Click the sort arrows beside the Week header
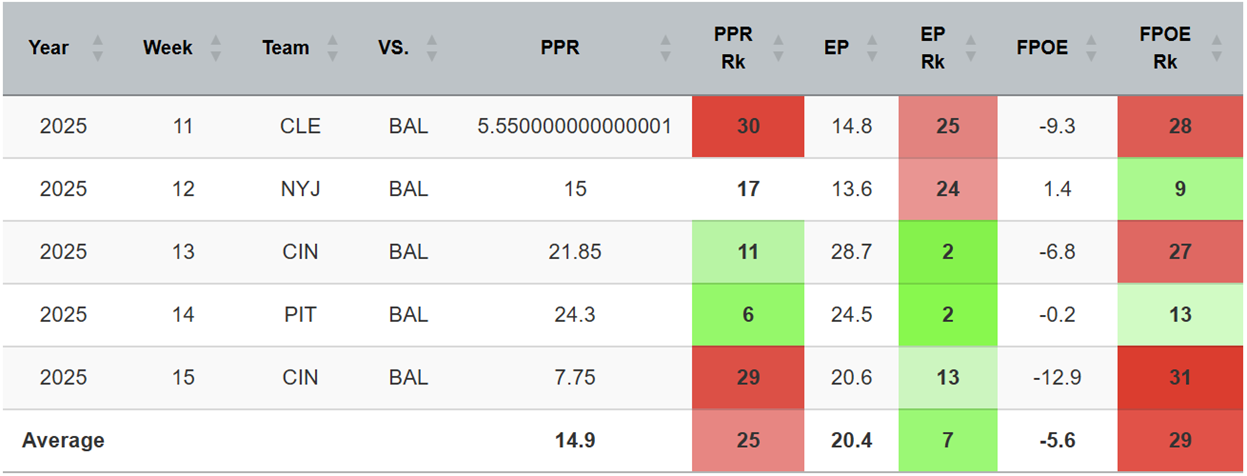The image size is (1247, 476). pos(215,48)
